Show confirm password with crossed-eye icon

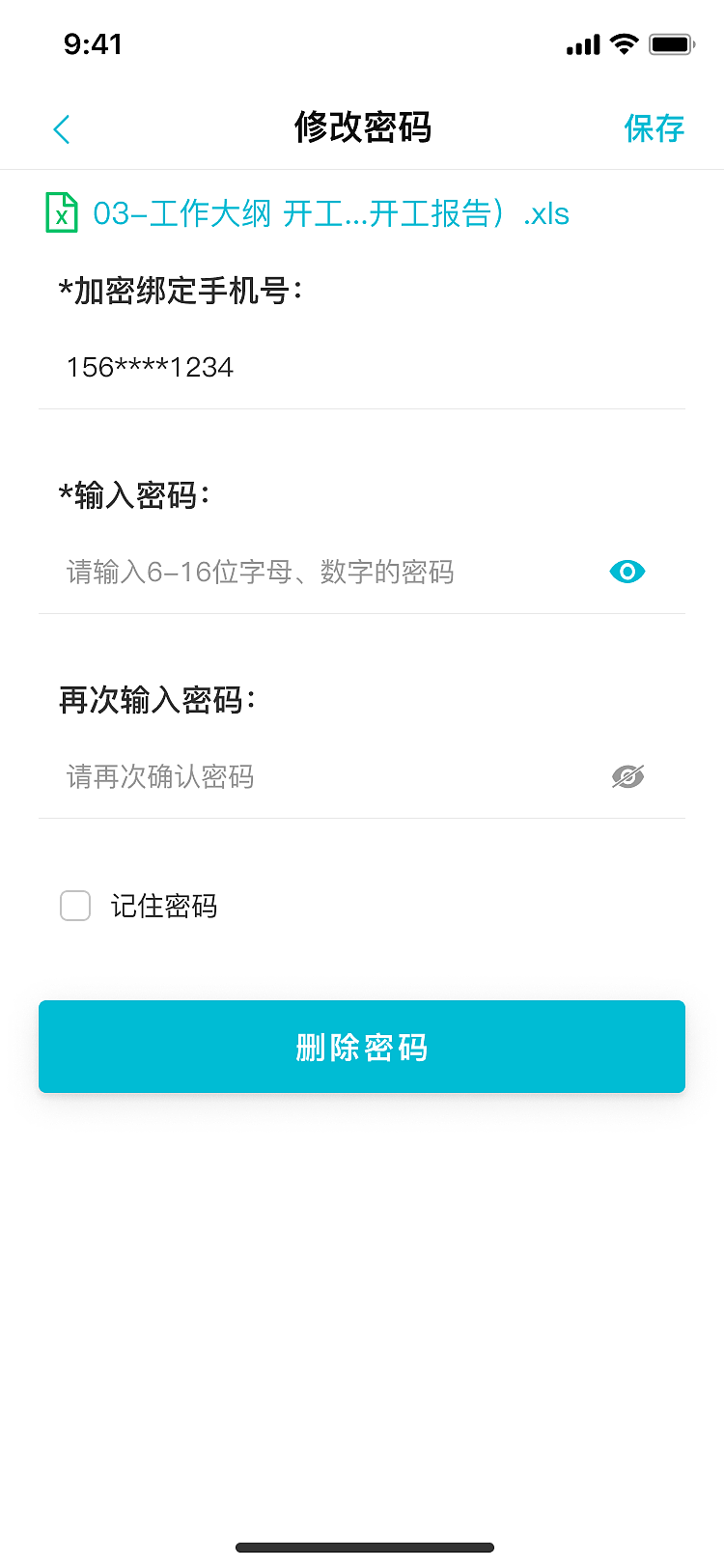[x=627, y=776]
